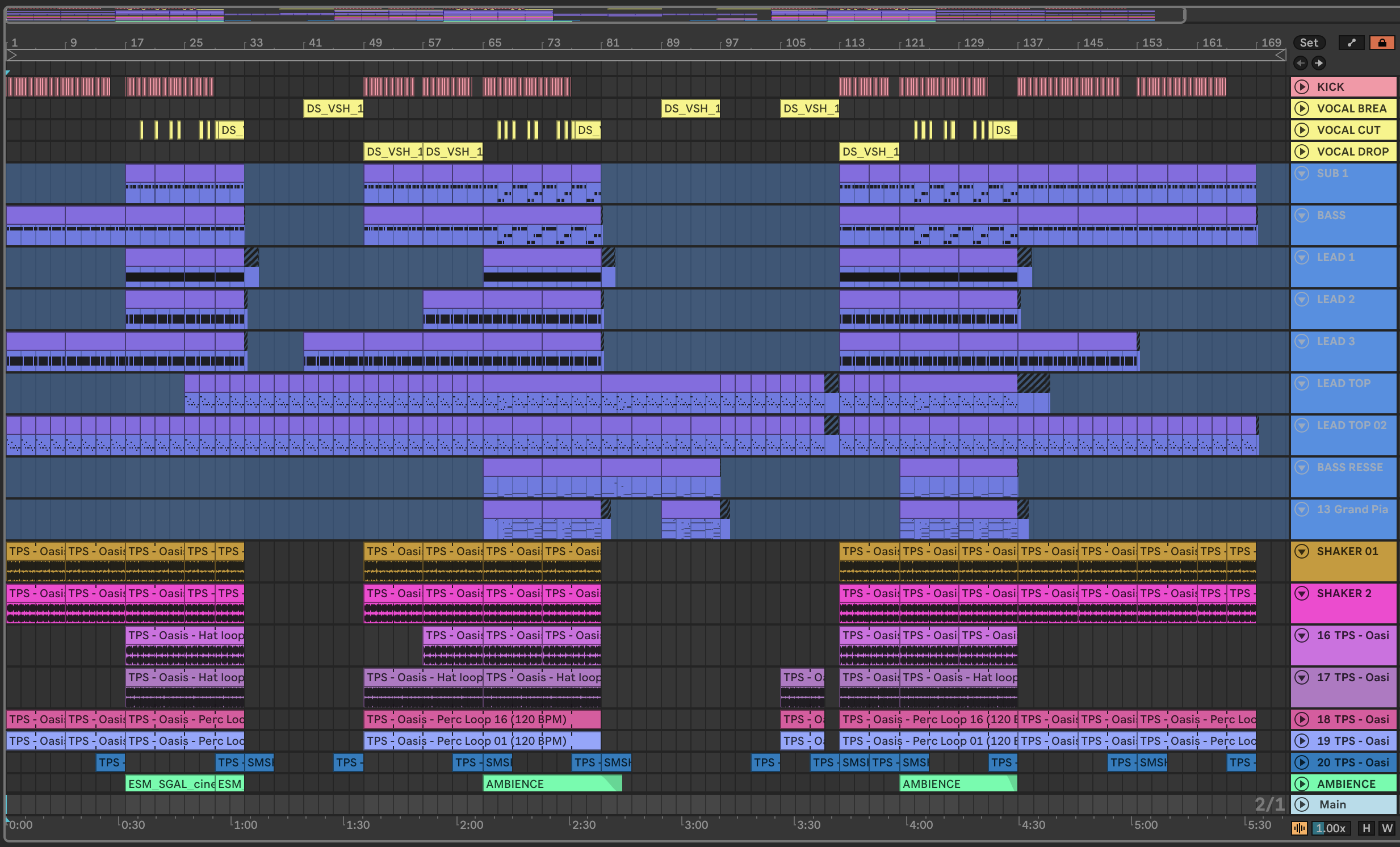1400x847 pixels.
Task: Unfold the AMBIENCE track triangle
Action: pos(1302,784)
